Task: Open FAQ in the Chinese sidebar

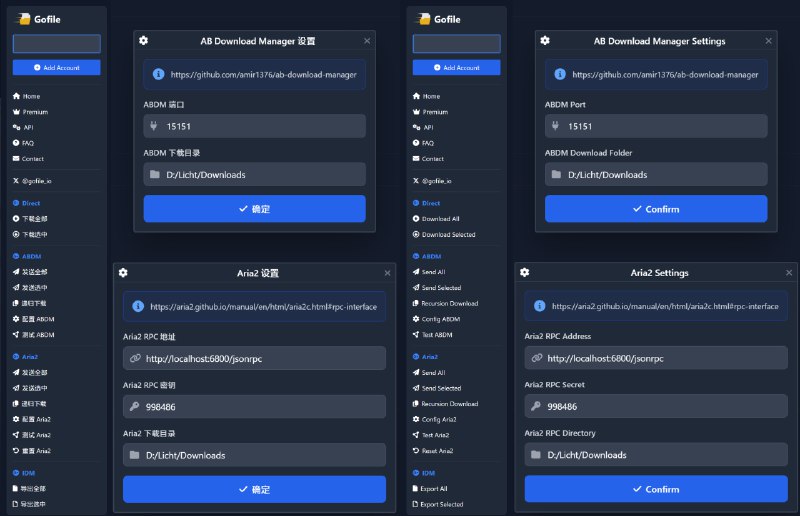Action: click(x=23, y=143)
